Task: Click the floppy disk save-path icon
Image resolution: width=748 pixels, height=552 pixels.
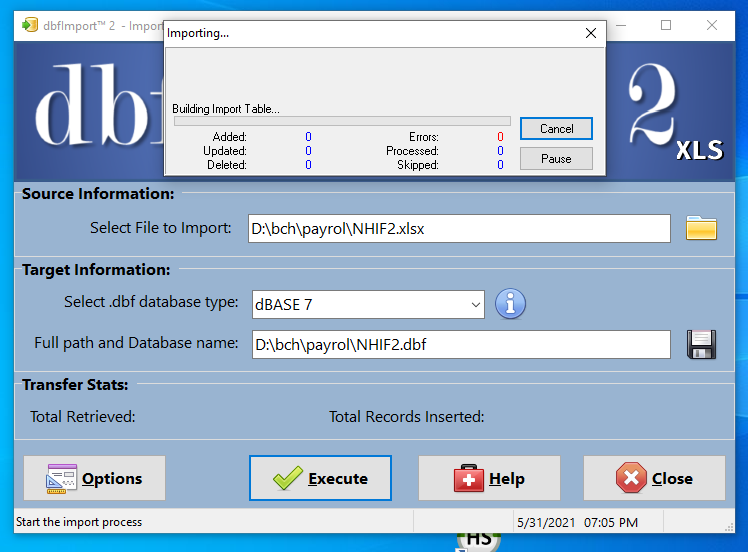Action: click(701, 344)
